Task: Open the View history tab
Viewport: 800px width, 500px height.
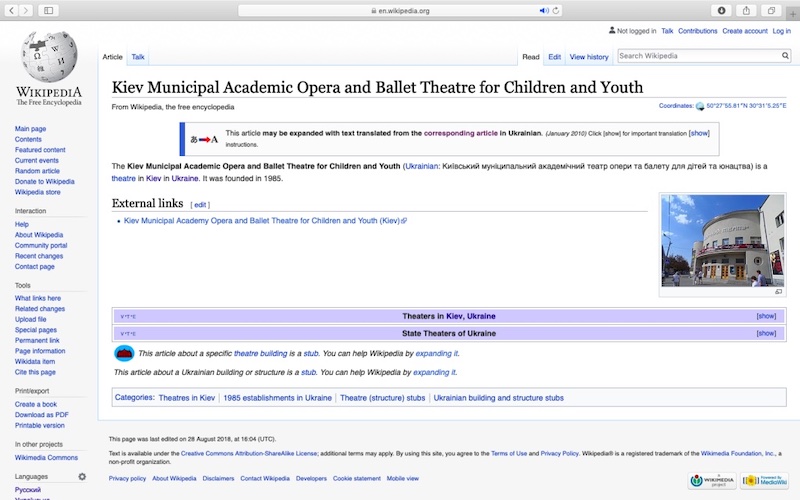Action: (589, 57)
